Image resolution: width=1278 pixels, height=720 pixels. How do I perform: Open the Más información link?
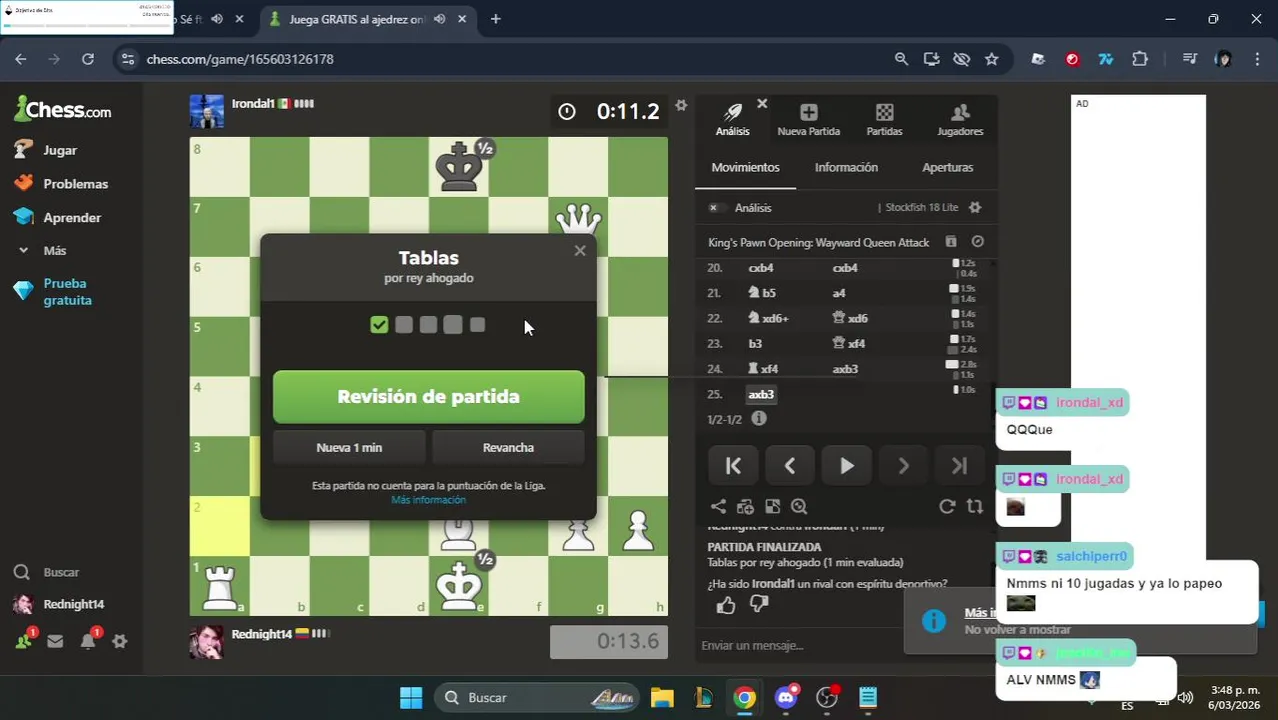(428, 500)
